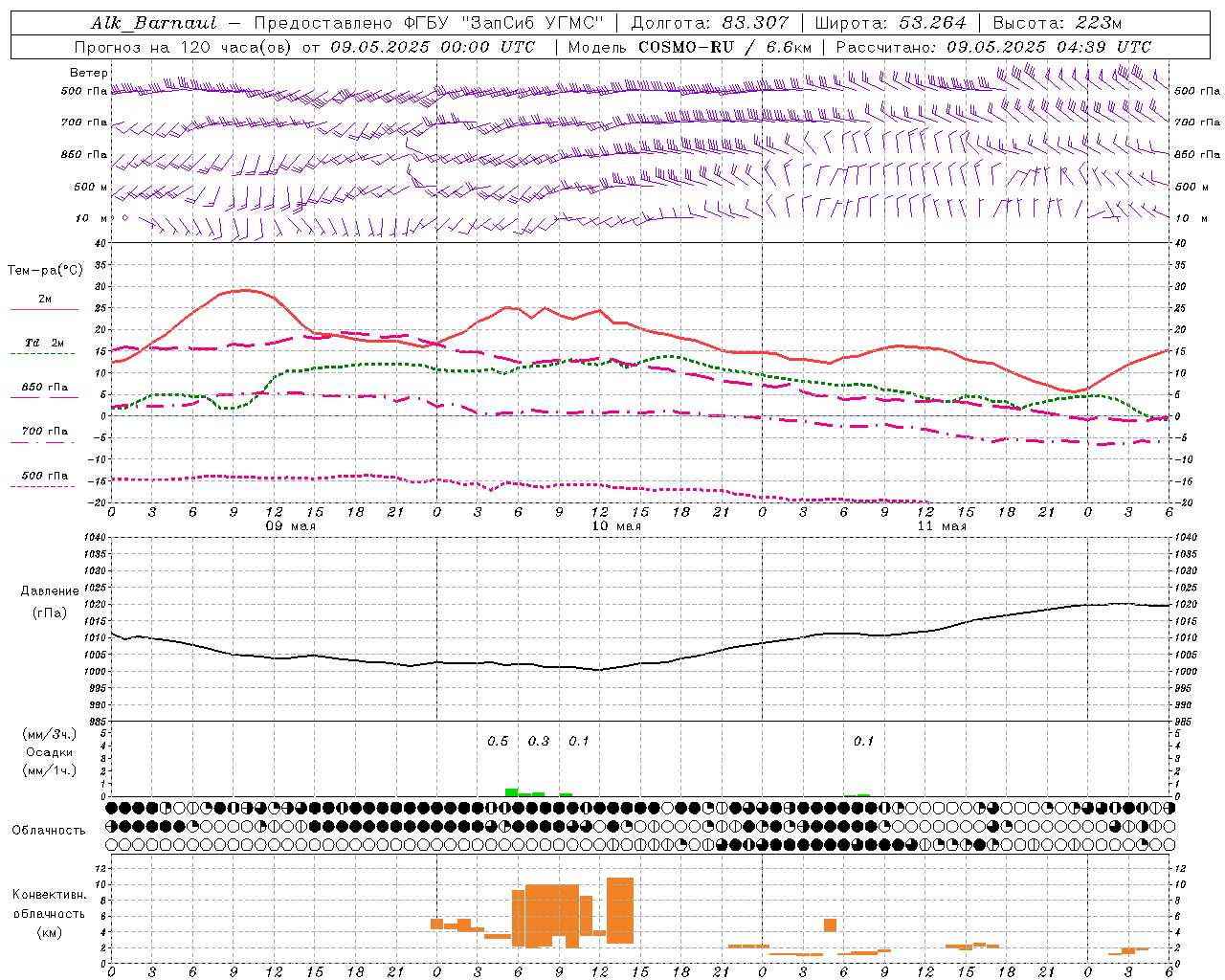Click the Тем-ра(°C) temperature panel label

click(x=46, y=271)
